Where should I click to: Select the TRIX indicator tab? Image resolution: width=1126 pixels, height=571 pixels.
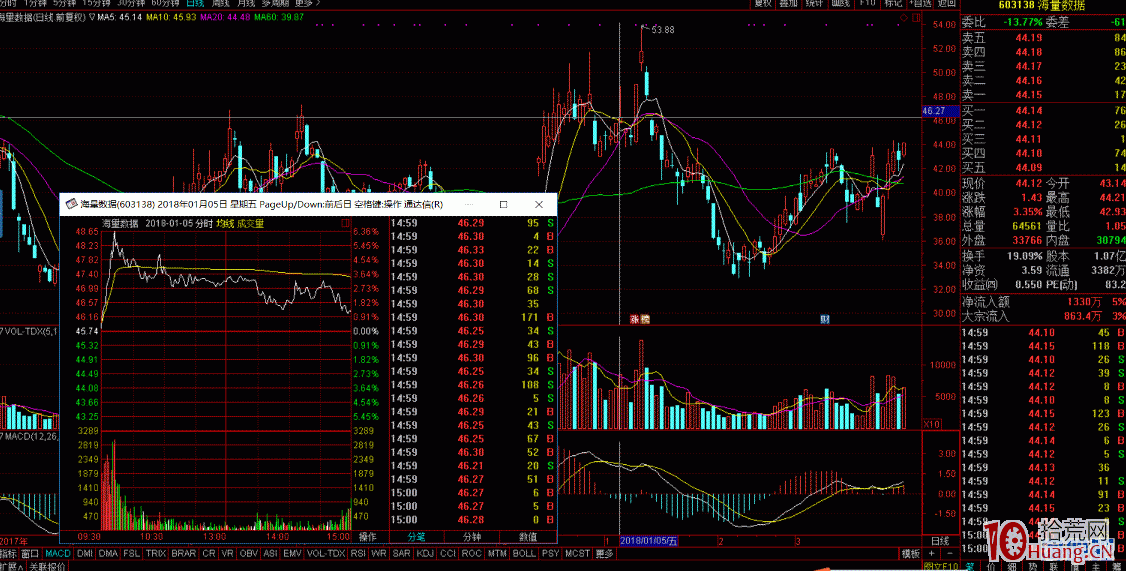[x=156, y=554]
